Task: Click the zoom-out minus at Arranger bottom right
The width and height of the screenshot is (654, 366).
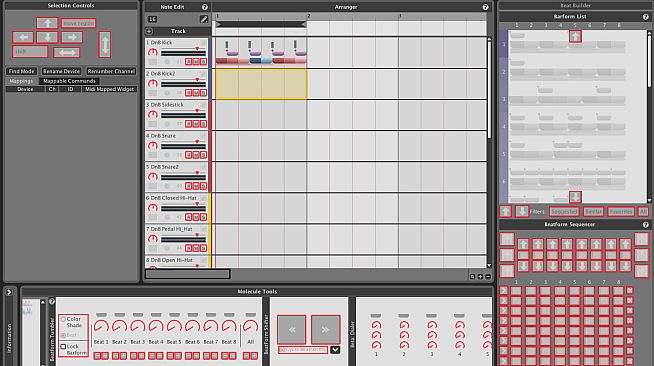Action: pyautogui.click(x=488, y=276)
